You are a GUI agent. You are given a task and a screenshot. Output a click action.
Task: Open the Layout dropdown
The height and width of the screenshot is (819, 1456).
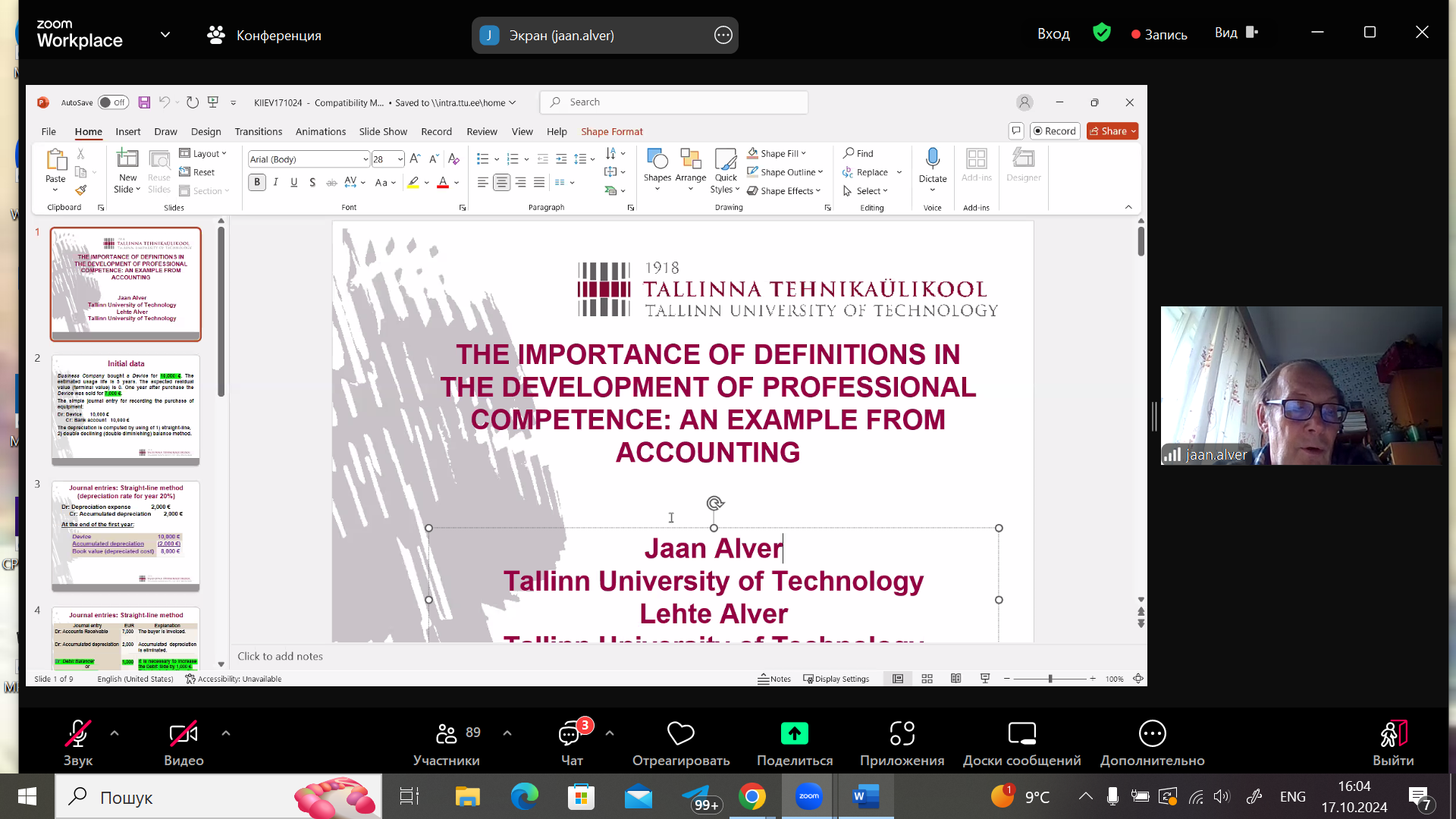pos(203,153)
